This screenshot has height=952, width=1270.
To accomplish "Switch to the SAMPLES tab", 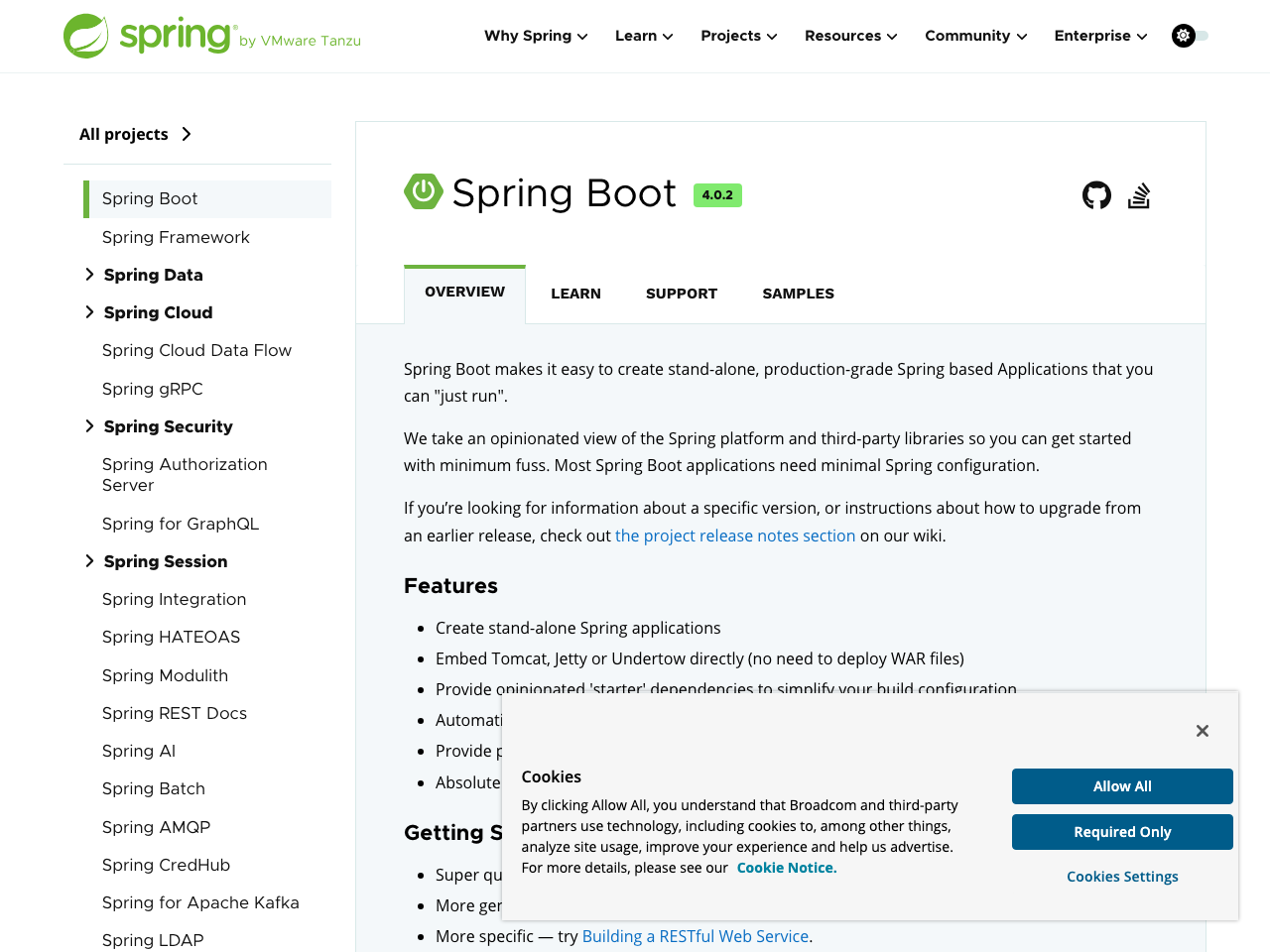I will click(798, 293).
